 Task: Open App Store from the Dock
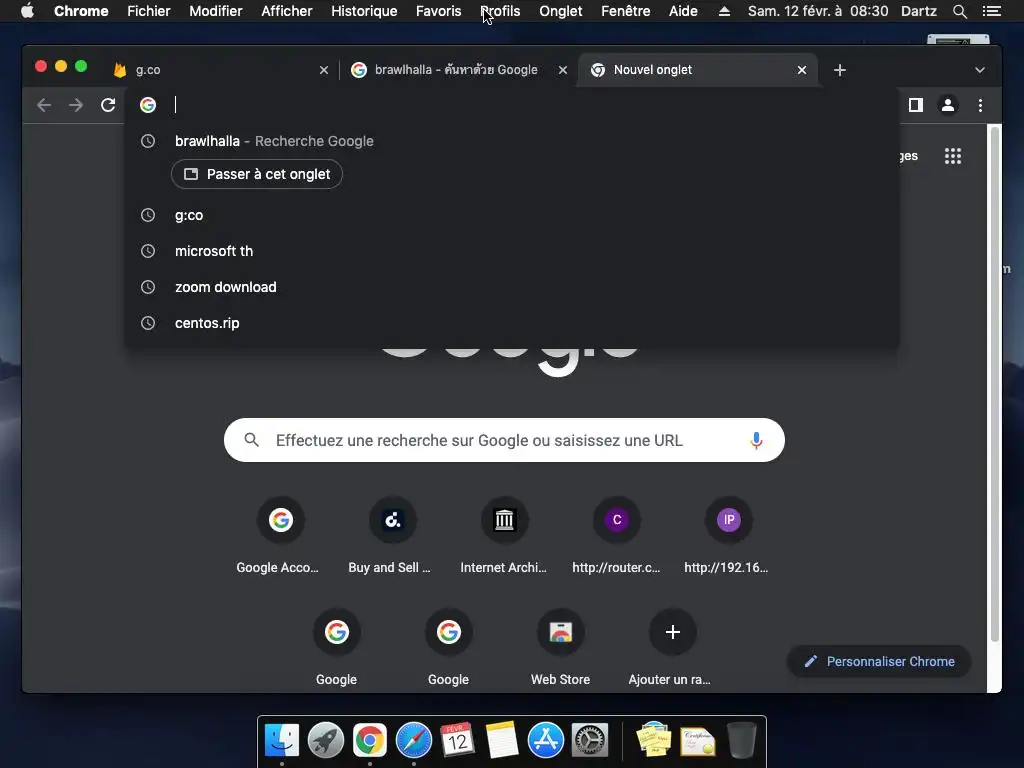pyautogui.click(x=545, y=741)
